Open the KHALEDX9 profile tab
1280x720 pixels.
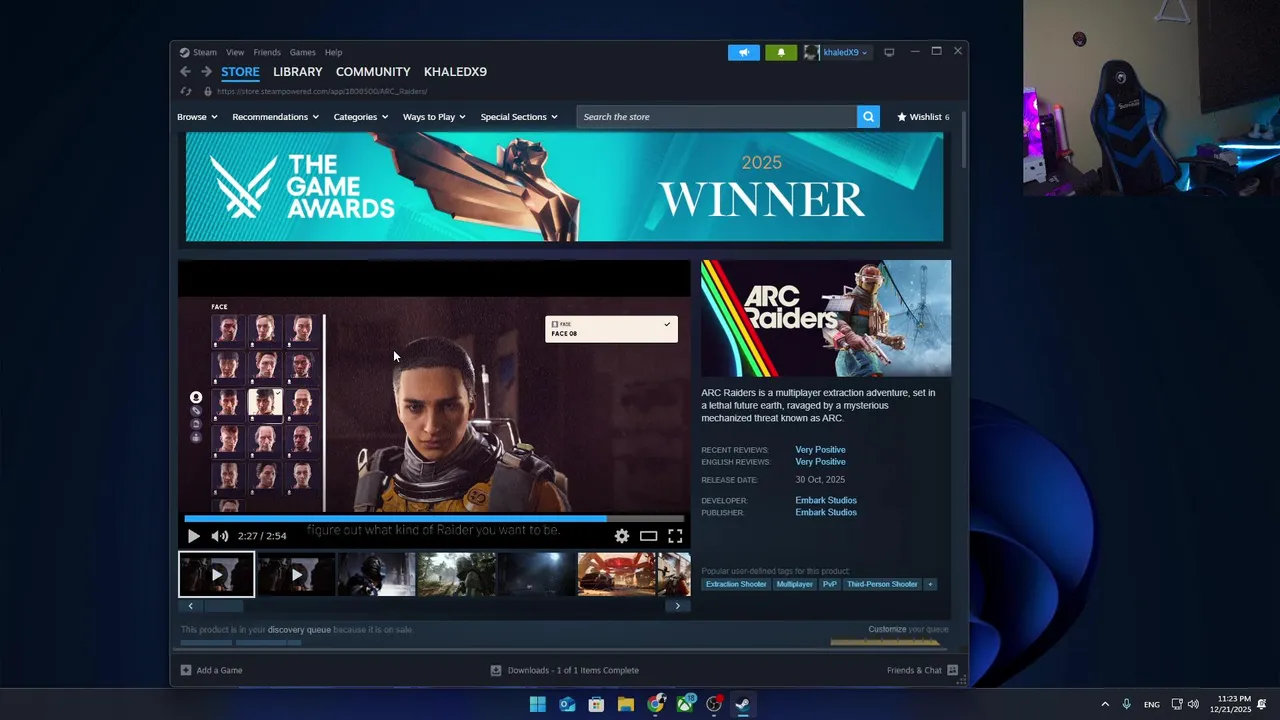pos(455,72)
